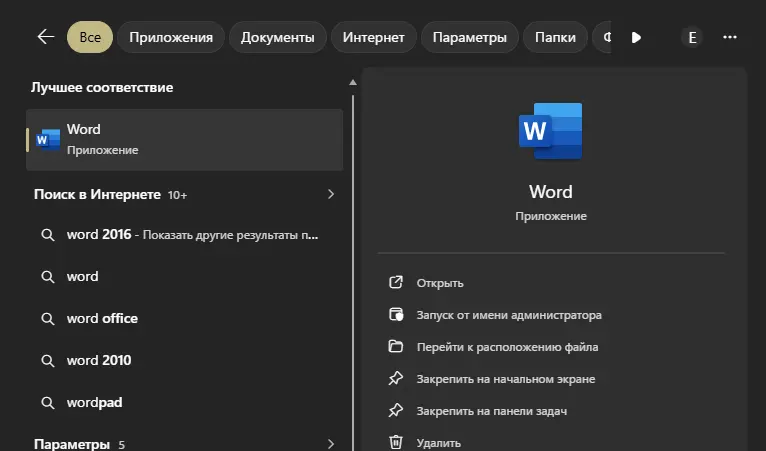The image size is (766, 451).
Task: Open the three-dot more options menu
Action: pyautogui.click(x=730, y=37)
